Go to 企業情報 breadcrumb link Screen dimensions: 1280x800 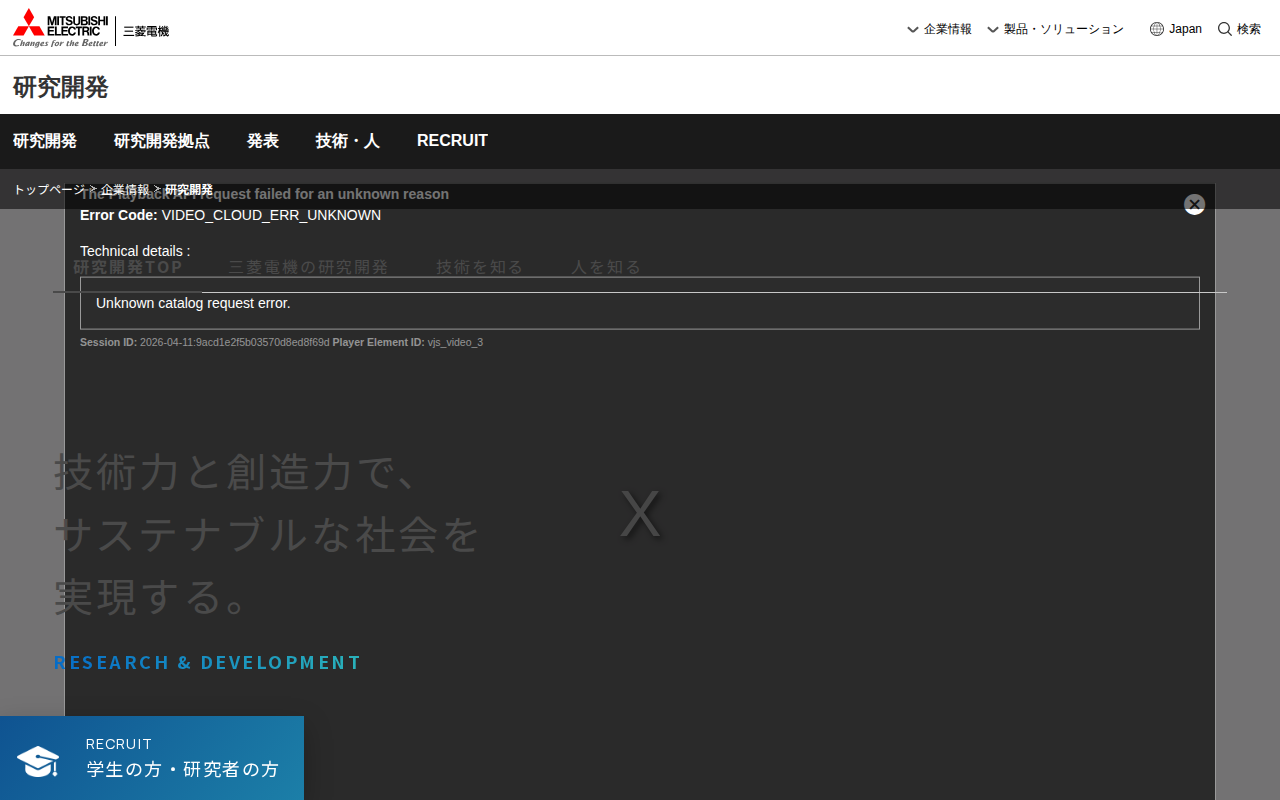click(x=125, y=189)
